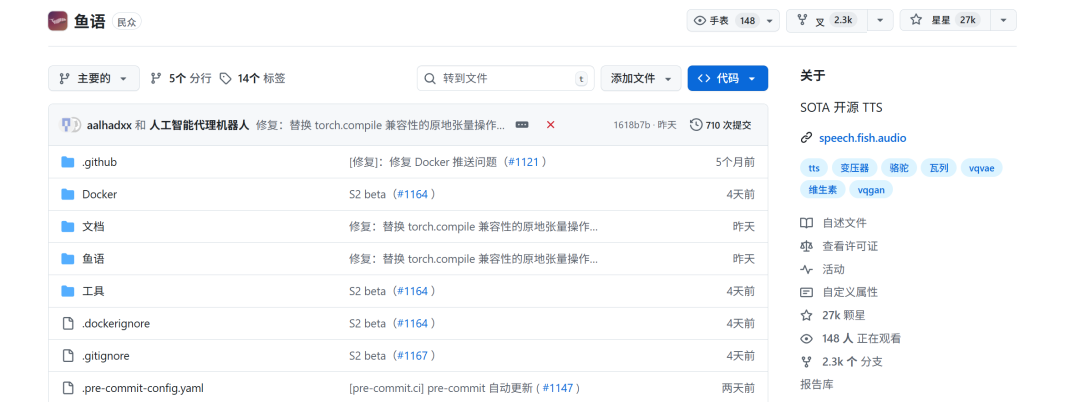The image size is (1080, 402).
Task: Click the .gitignore file icon
Action: (x=68, y=355)
